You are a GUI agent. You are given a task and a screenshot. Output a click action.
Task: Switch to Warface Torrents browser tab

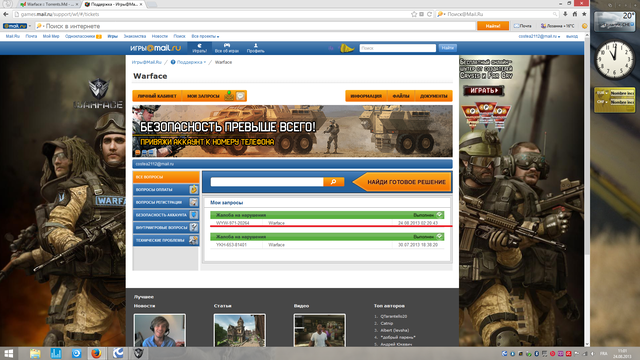(49, 4)
